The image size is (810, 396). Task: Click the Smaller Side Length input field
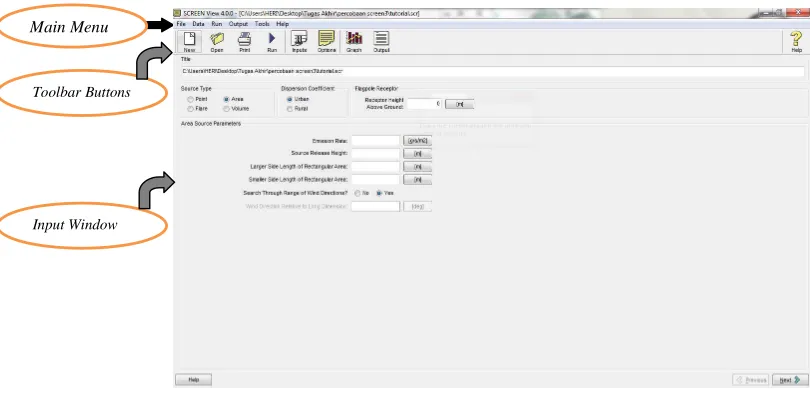coord(376,180)
